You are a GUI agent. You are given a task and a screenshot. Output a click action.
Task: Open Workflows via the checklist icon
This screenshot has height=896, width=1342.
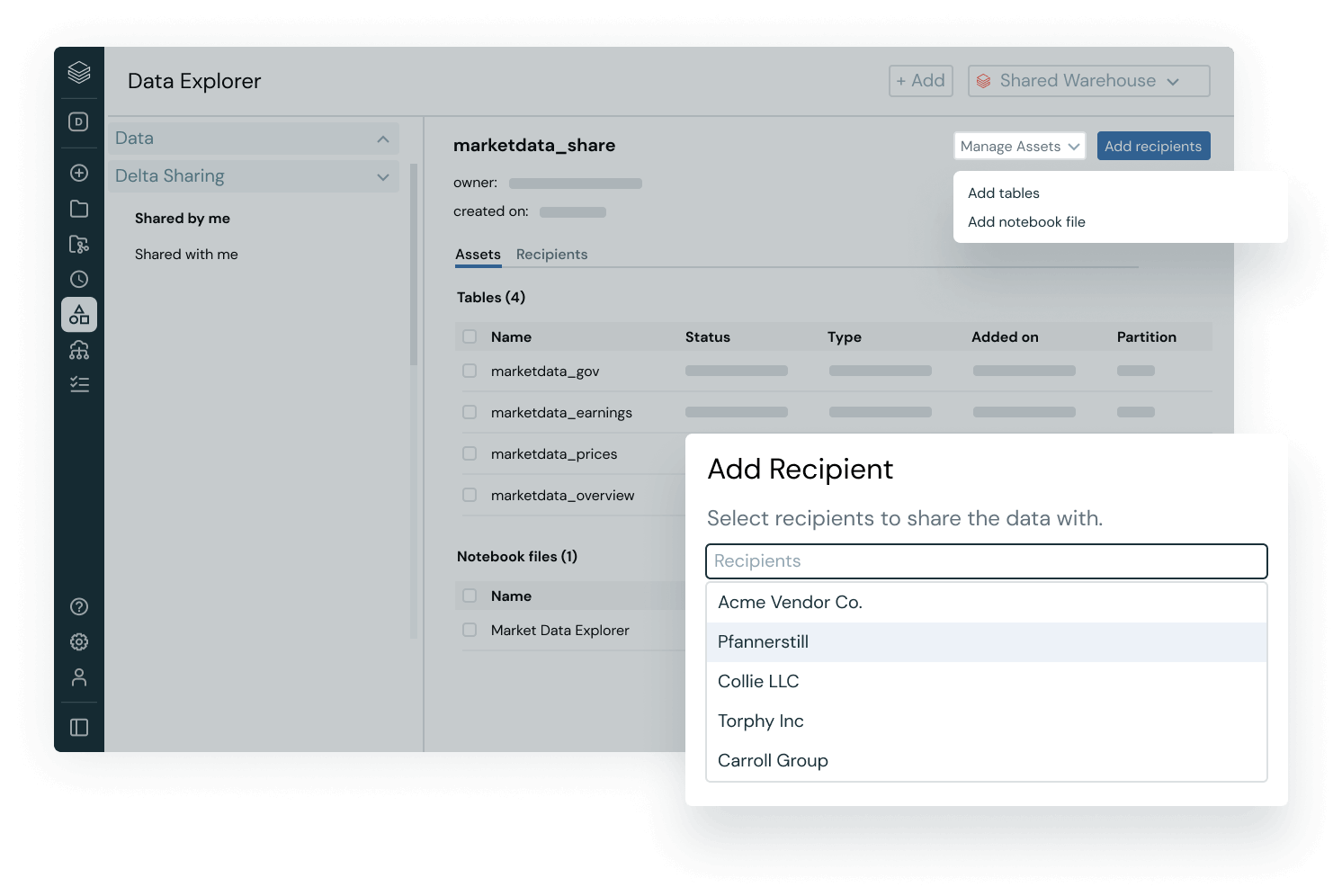click(x=78, y=384)
